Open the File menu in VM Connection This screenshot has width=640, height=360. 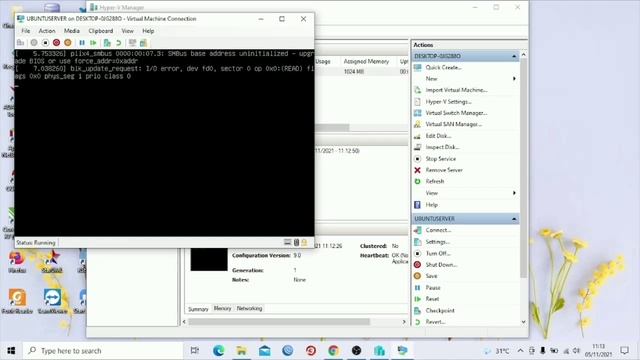pyautogui.click(x=26, y=31)
